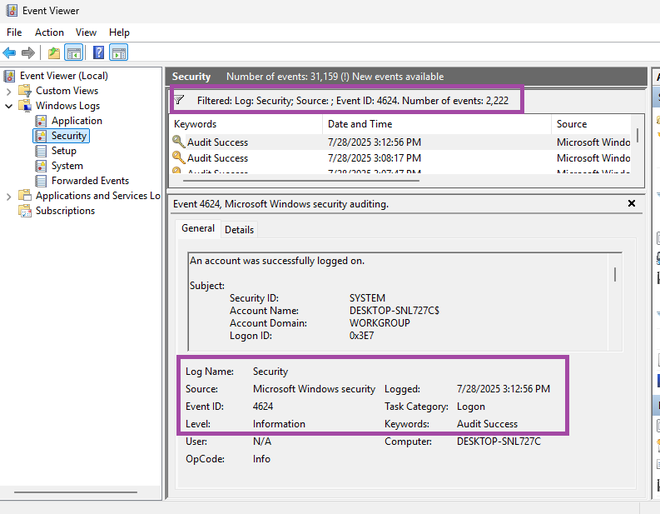660x514 pixels.
Task: Click the Event Viewer (Local) root icon
Action: click(x=10, y=76)
